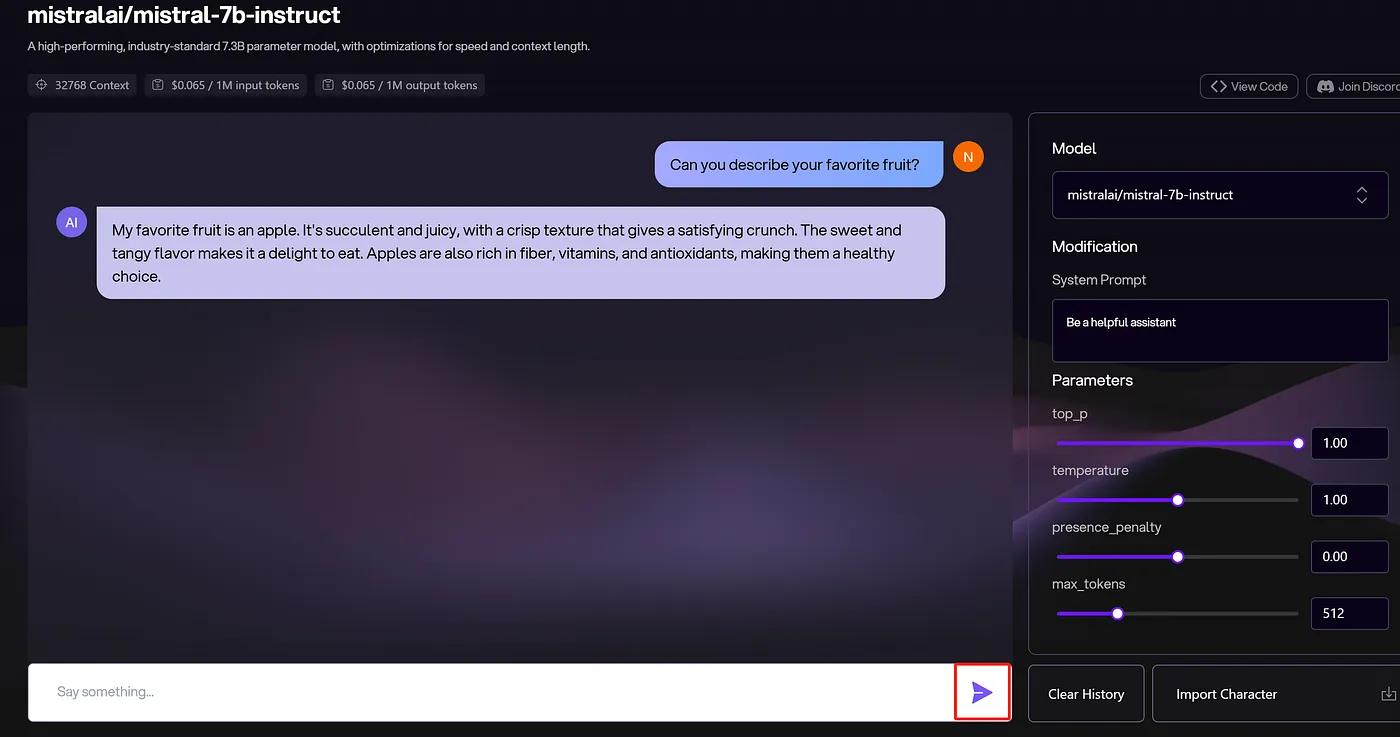Click the orange N user avatar
The height and width of the screenshot is (737, 1400).
coord(968,157)
